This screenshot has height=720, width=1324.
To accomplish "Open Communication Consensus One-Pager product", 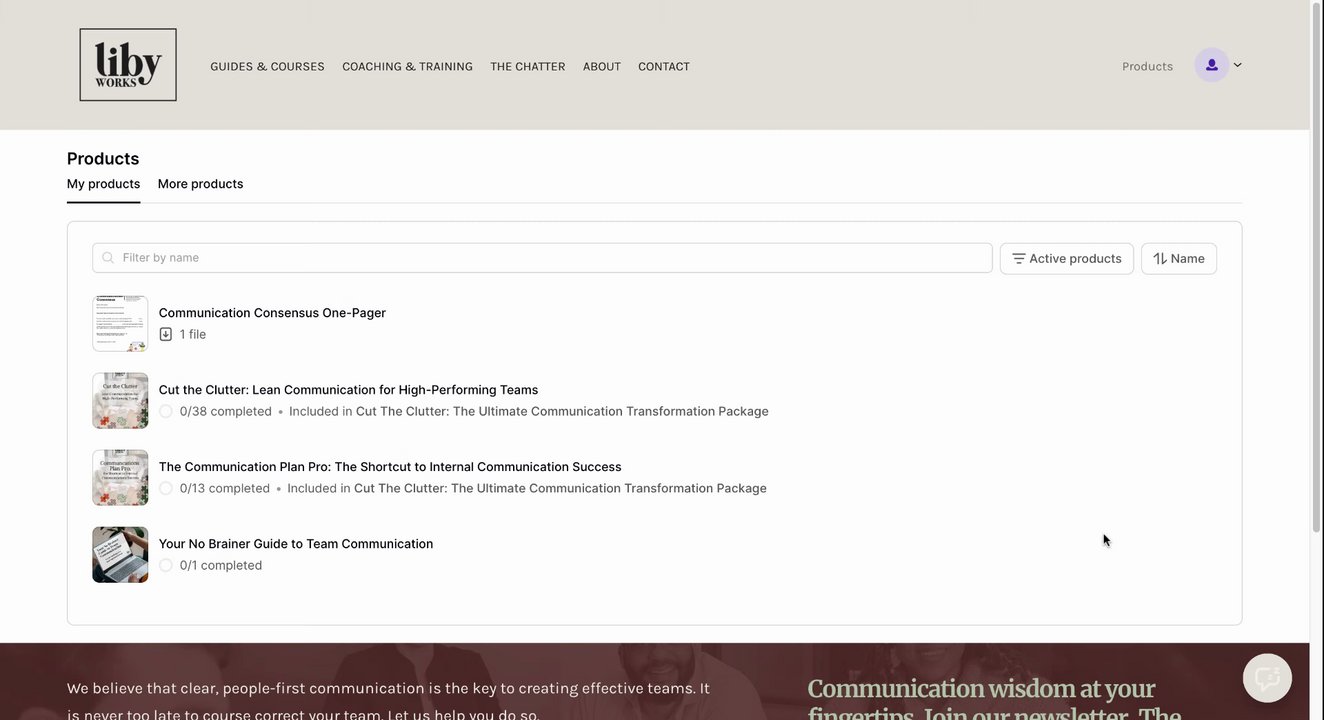I will pyautogui.click(x=272, y=313).
